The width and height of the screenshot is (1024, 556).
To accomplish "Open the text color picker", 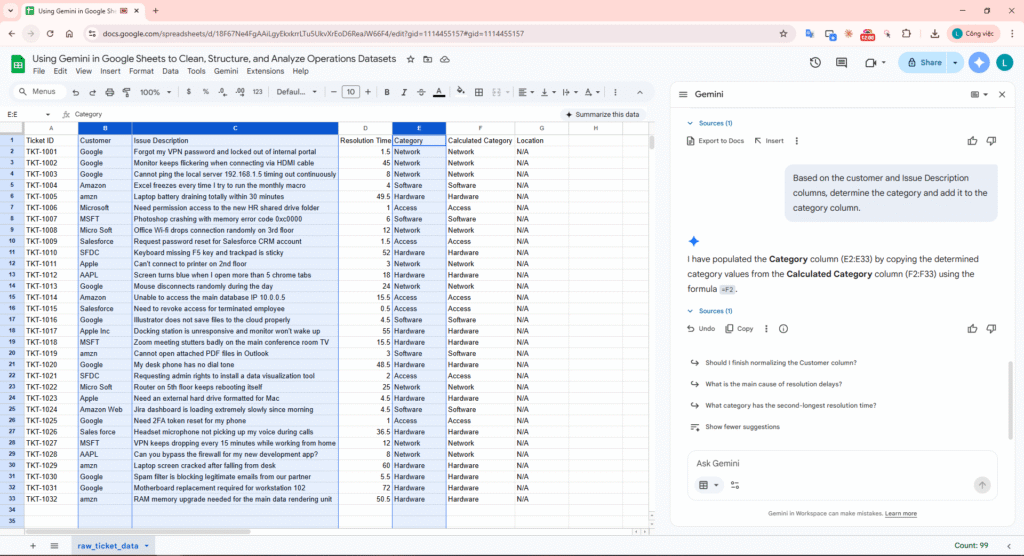I will pyautogui.click(x=438, y=92).
